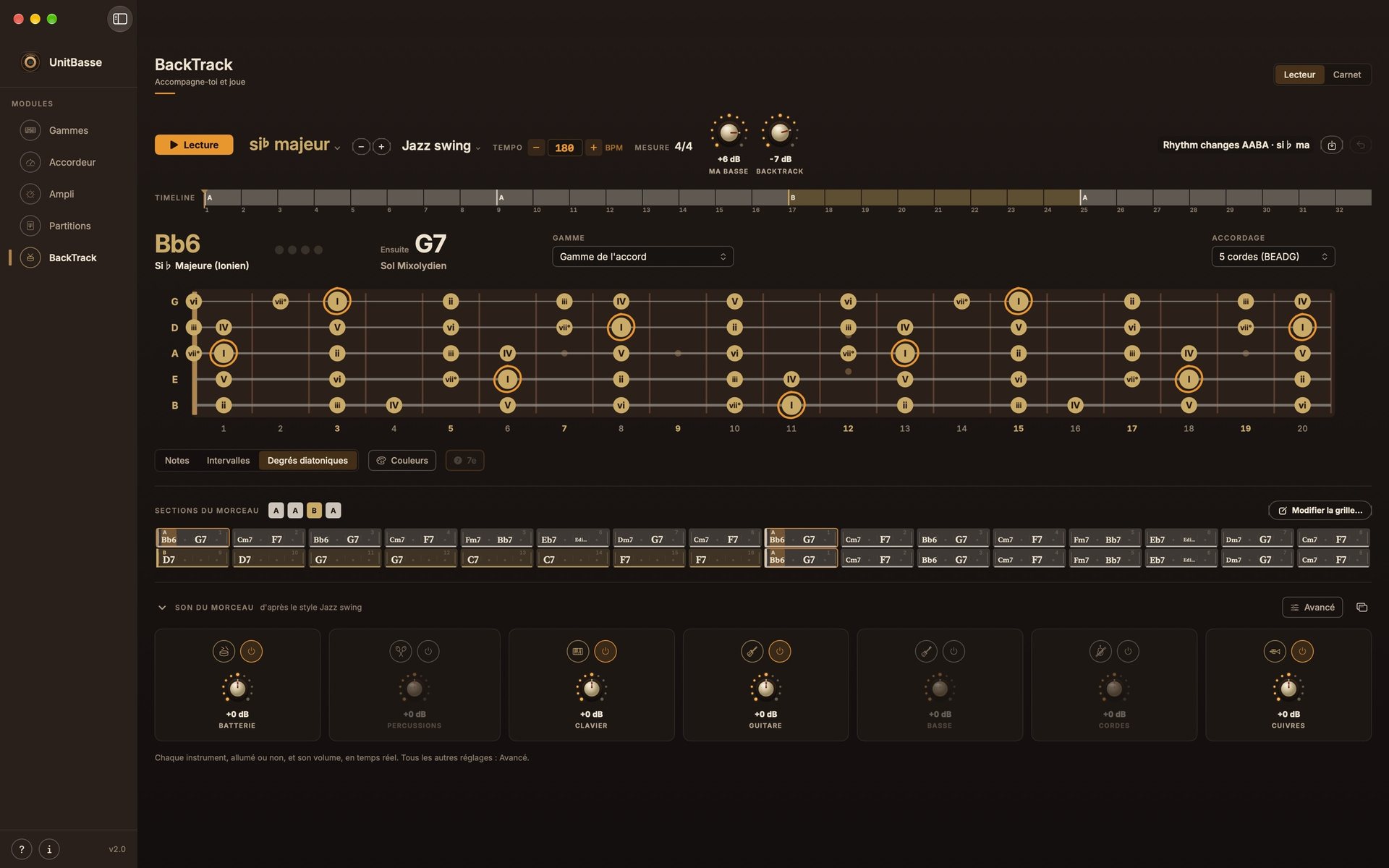Click the Percussions instrument icon

pos(400,651)
